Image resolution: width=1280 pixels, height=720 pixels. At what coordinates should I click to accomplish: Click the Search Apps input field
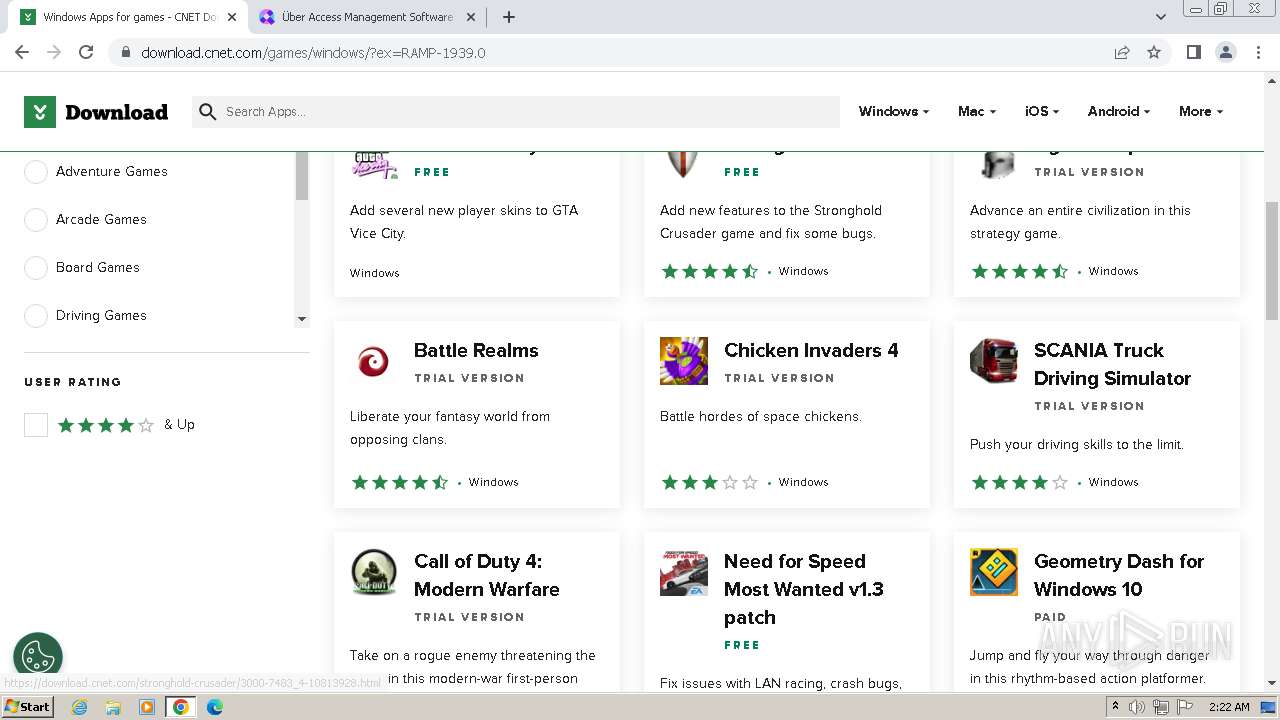pos(516,112)
